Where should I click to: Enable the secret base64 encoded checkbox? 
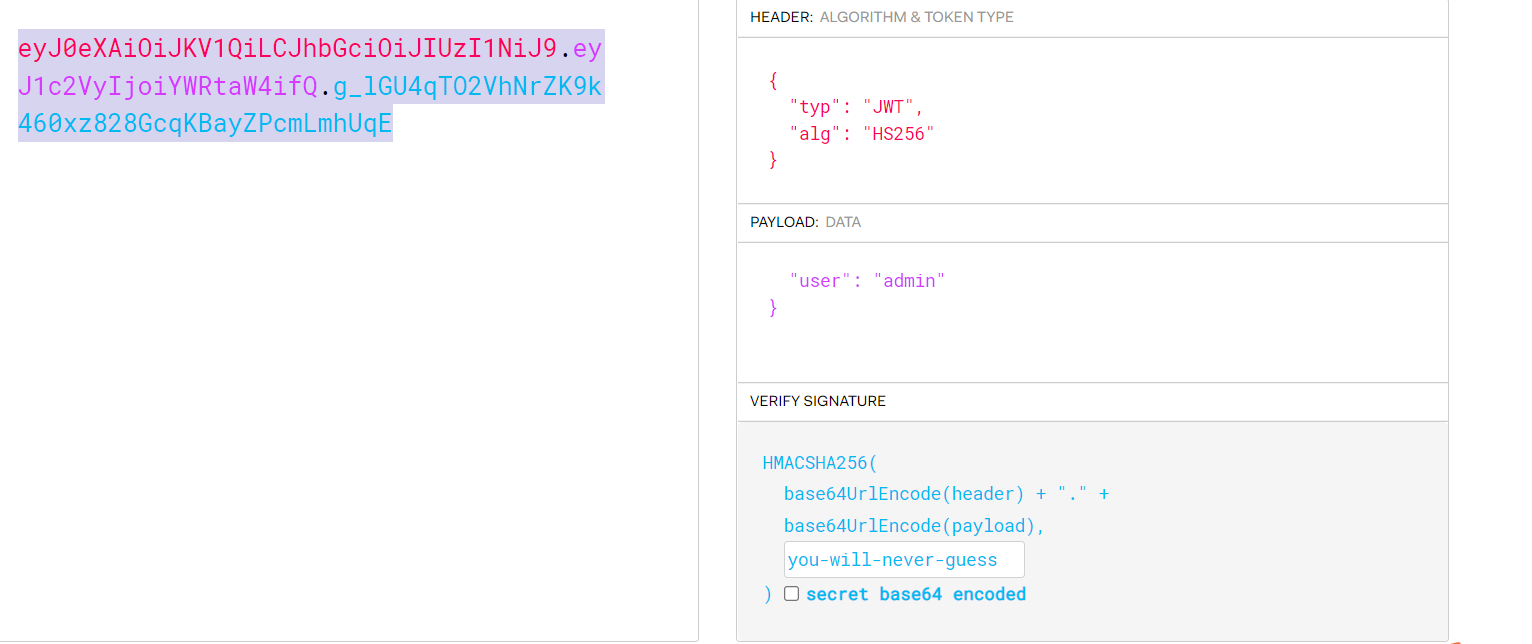click(791, 594)
